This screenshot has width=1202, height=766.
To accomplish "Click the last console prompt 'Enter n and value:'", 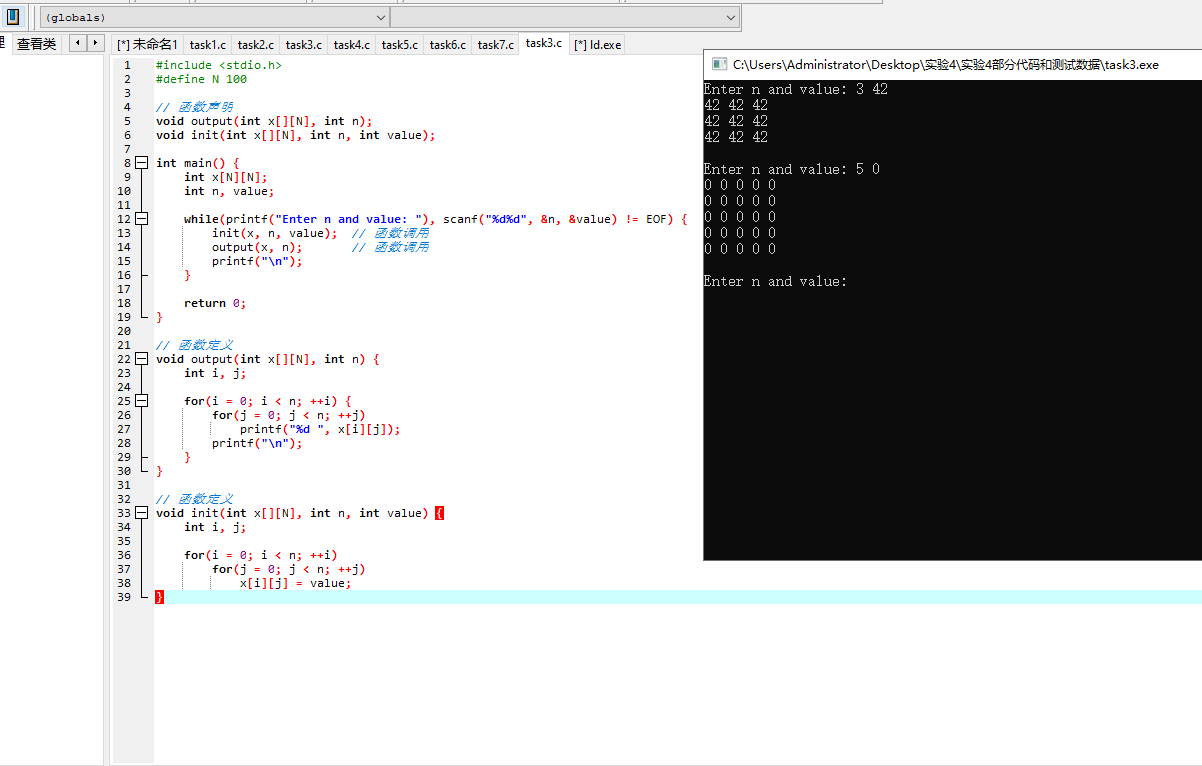I will 776,281.
